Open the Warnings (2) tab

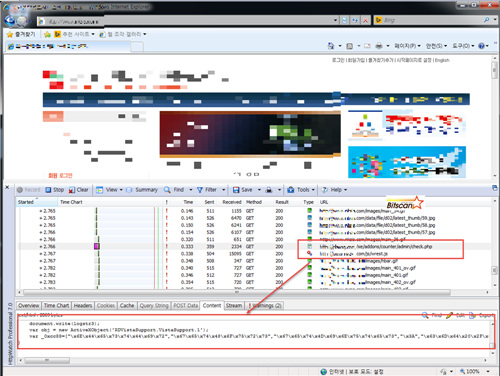point(264,306)
